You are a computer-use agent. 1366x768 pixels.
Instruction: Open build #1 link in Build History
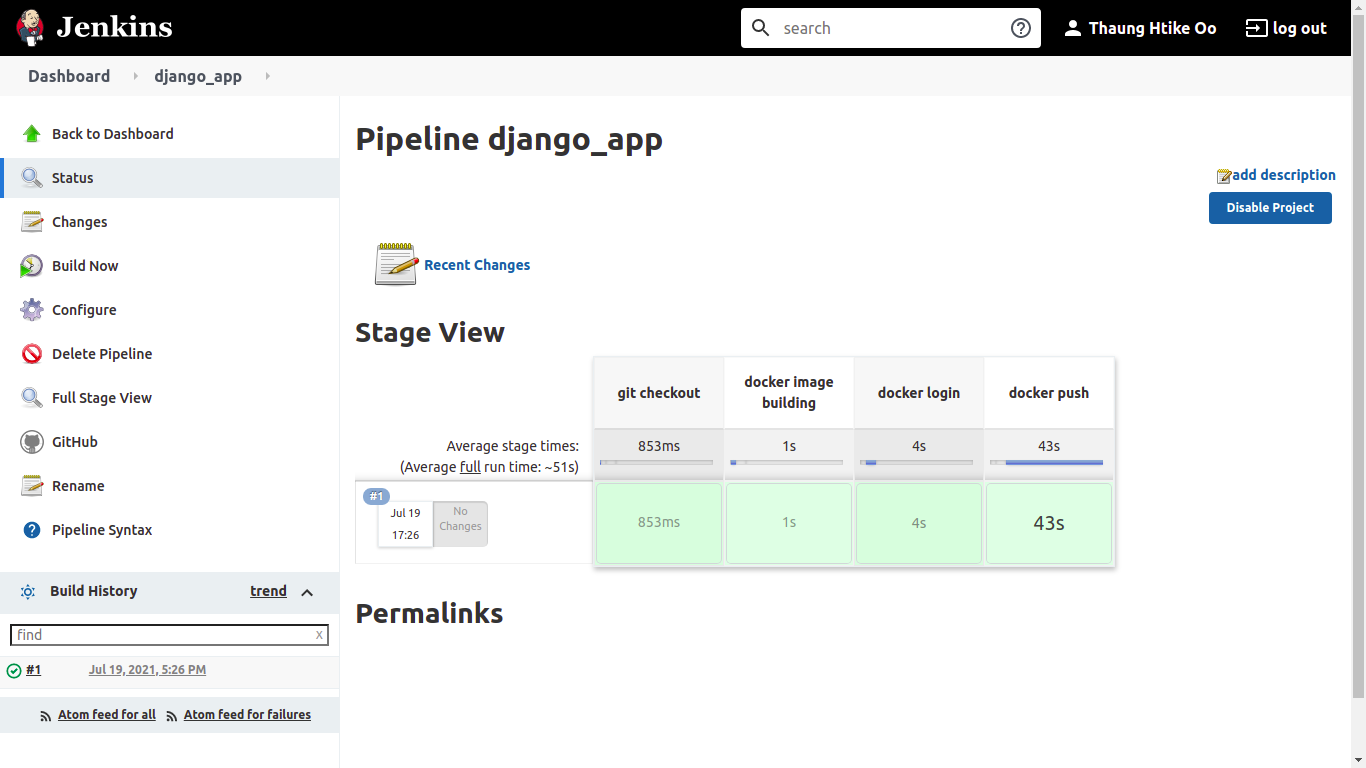click(33, 670)
